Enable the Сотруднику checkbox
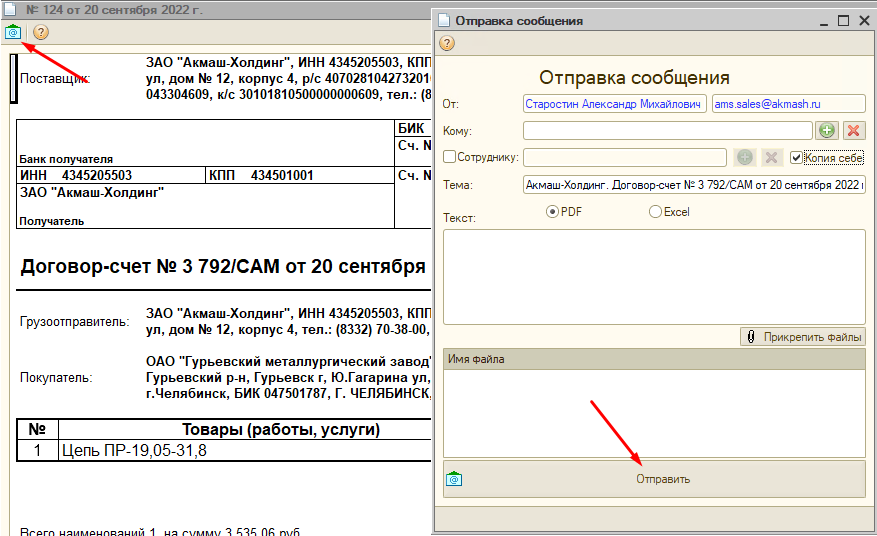The image size is (877, 536). click(x=449, y=157)
